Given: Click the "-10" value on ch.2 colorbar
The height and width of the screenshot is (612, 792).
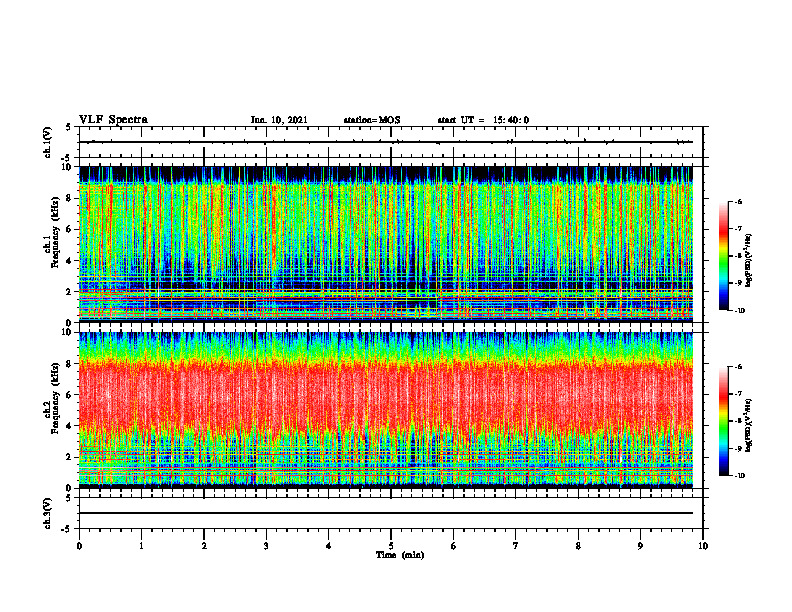Looking at the screenshot, I should pos(739,475).
